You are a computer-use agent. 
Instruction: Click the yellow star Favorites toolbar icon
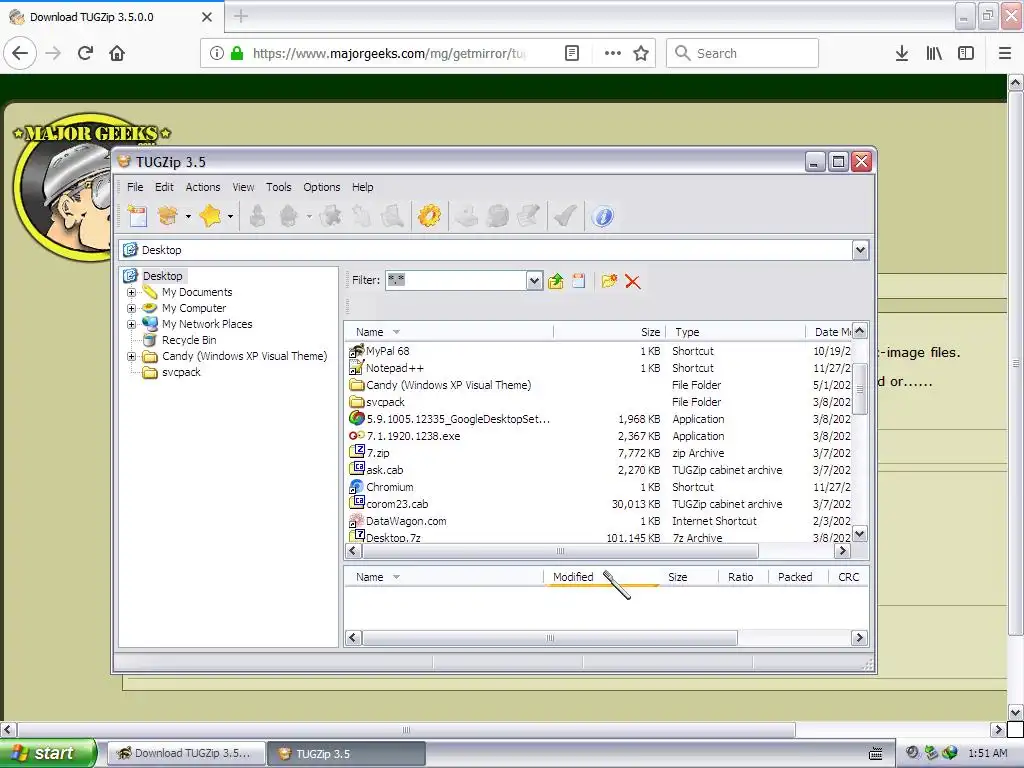click(210, 216)
